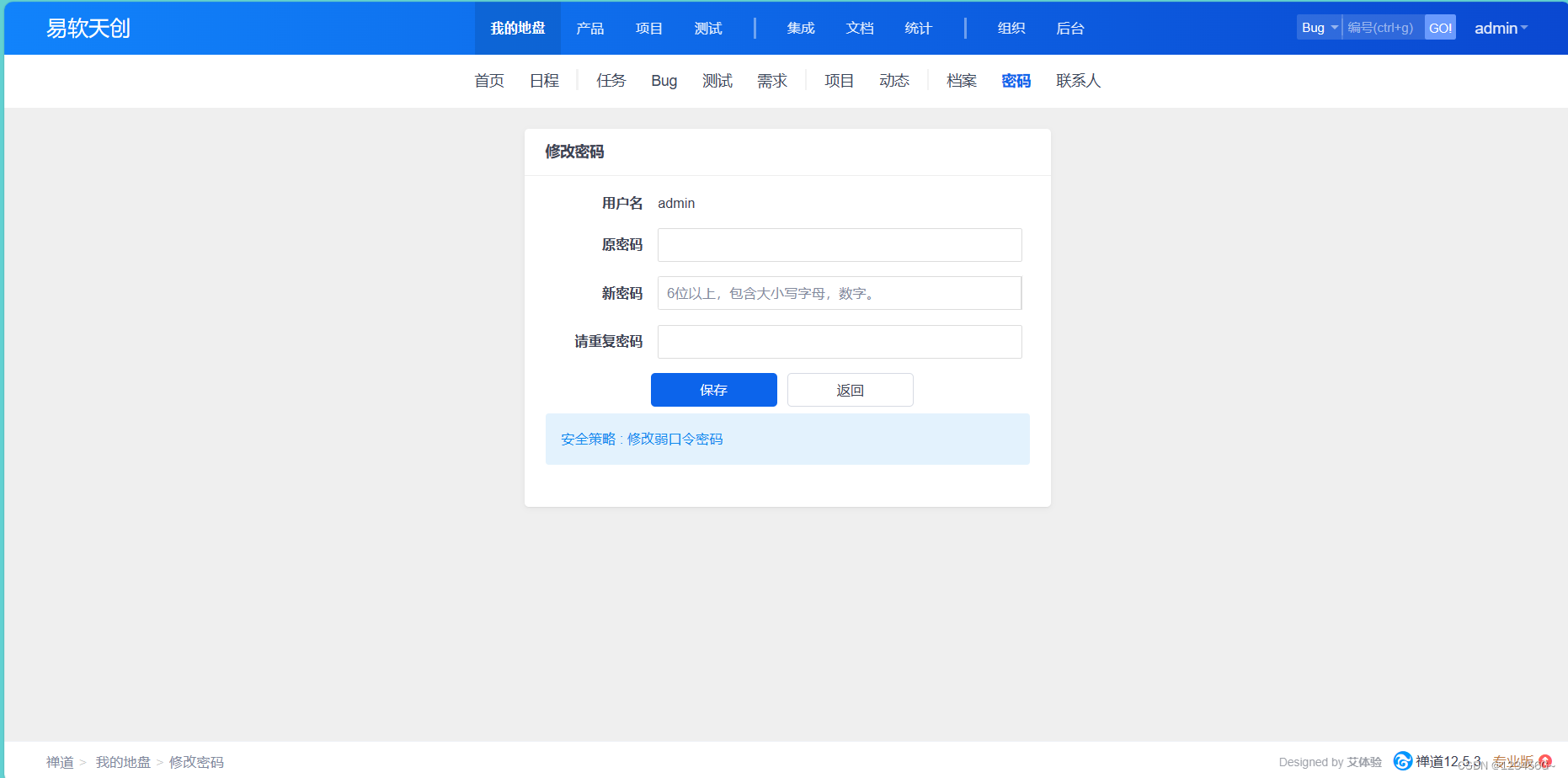
Task: Switch to the 项目 sub-tab
Action: [x=839, y=80]
